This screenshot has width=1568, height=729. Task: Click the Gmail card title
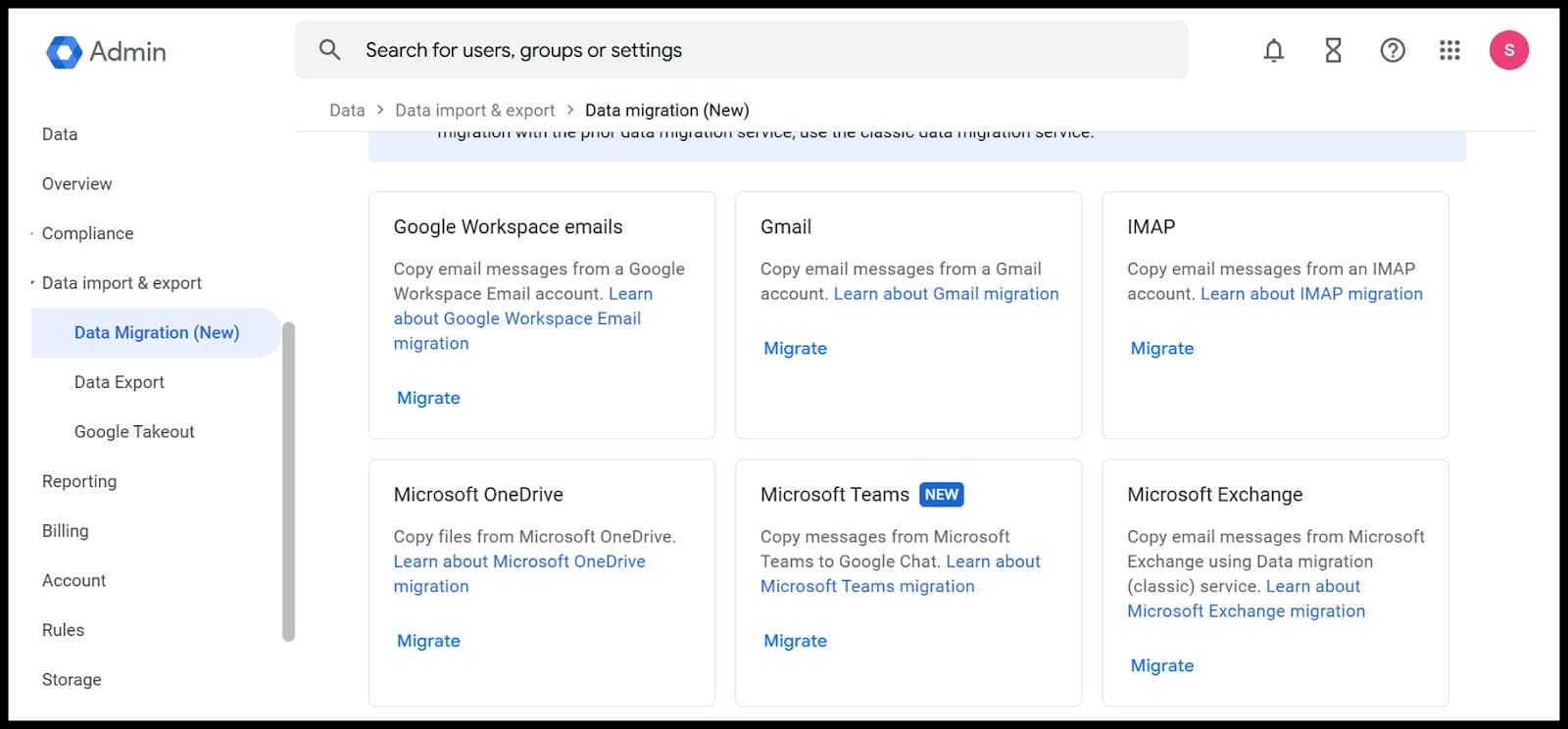pyautogui.click(x=786, y=227)
